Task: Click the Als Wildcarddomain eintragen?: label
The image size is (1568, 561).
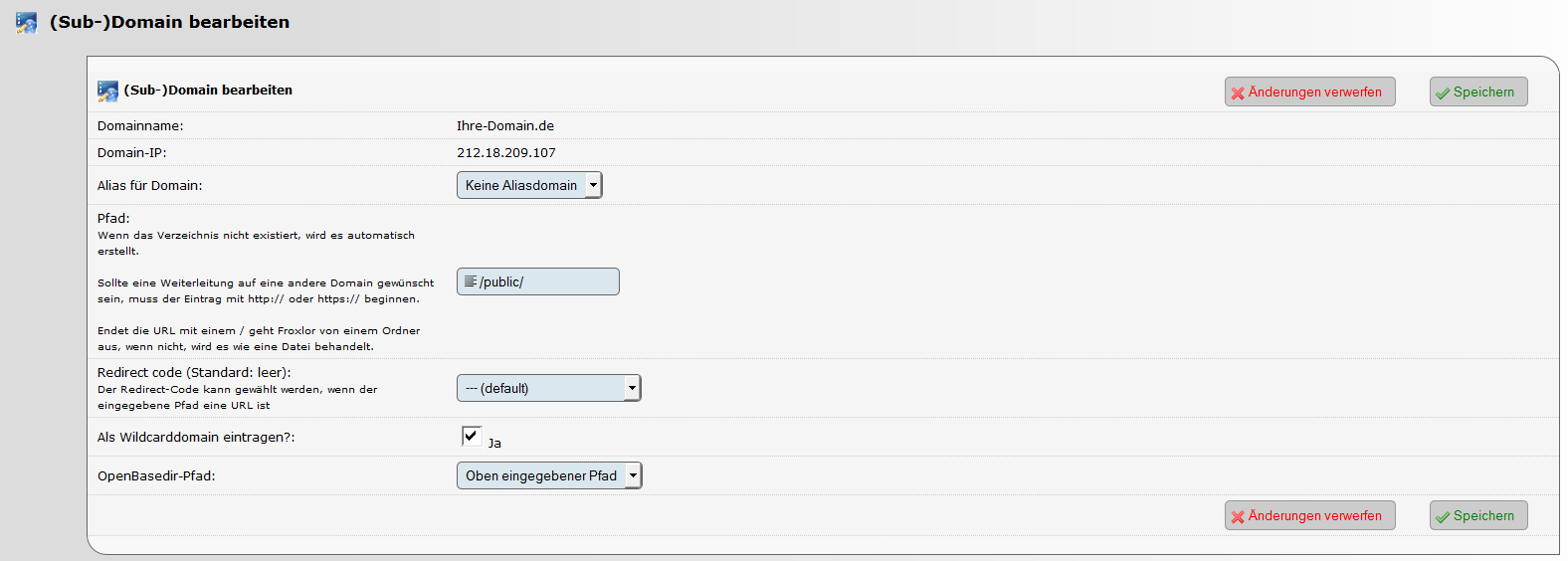Action: (196, 438)
